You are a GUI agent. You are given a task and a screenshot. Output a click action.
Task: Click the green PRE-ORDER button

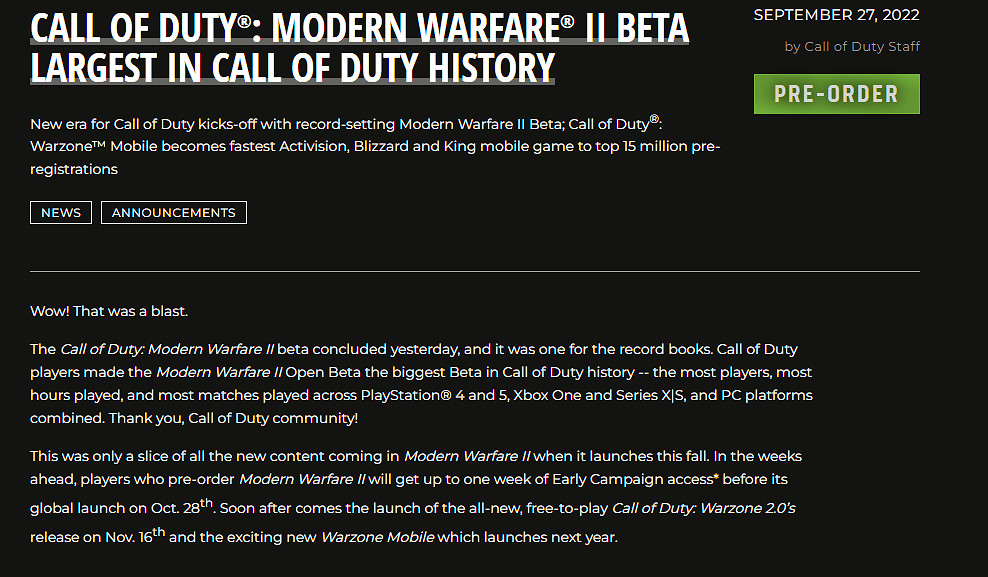pos(836,94)
